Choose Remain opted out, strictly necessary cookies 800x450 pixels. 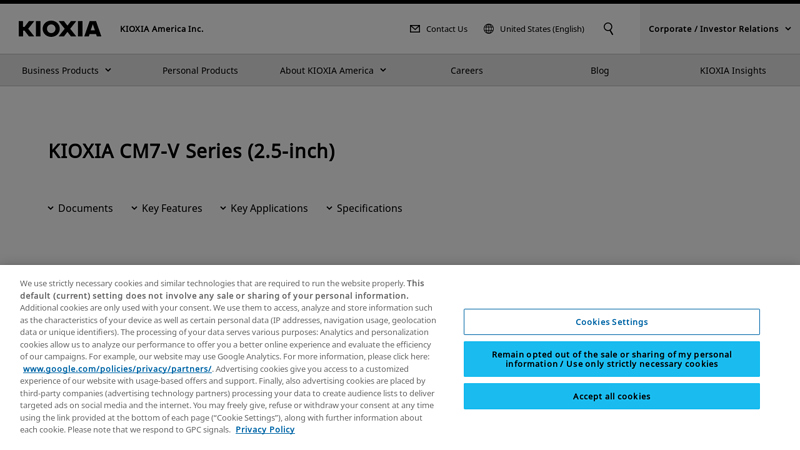pos(611,359)
